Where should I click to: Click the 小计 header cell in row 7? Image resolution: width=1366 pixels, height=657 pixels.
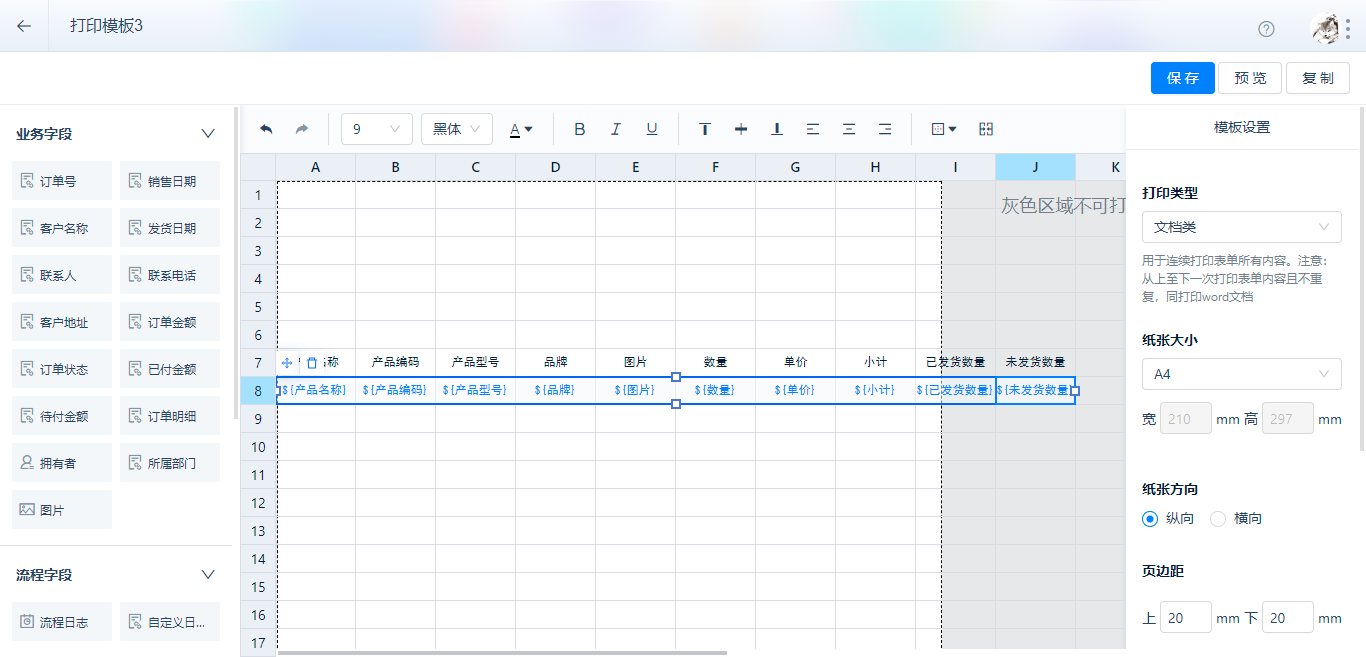tap(875, 363)
